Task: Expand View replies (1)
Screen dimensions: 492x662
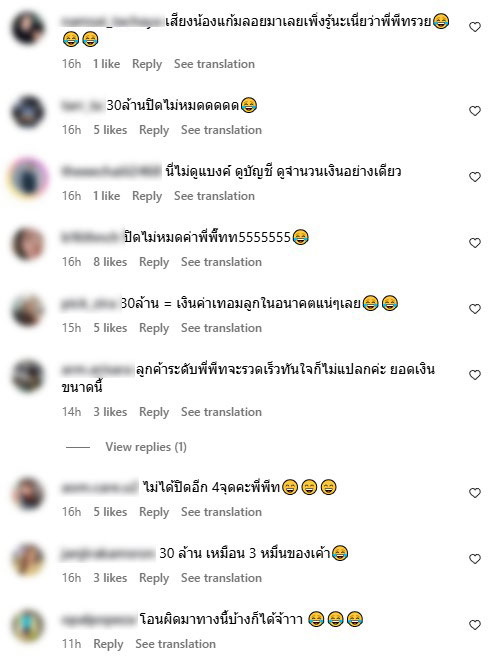Action: coord(146,447)
